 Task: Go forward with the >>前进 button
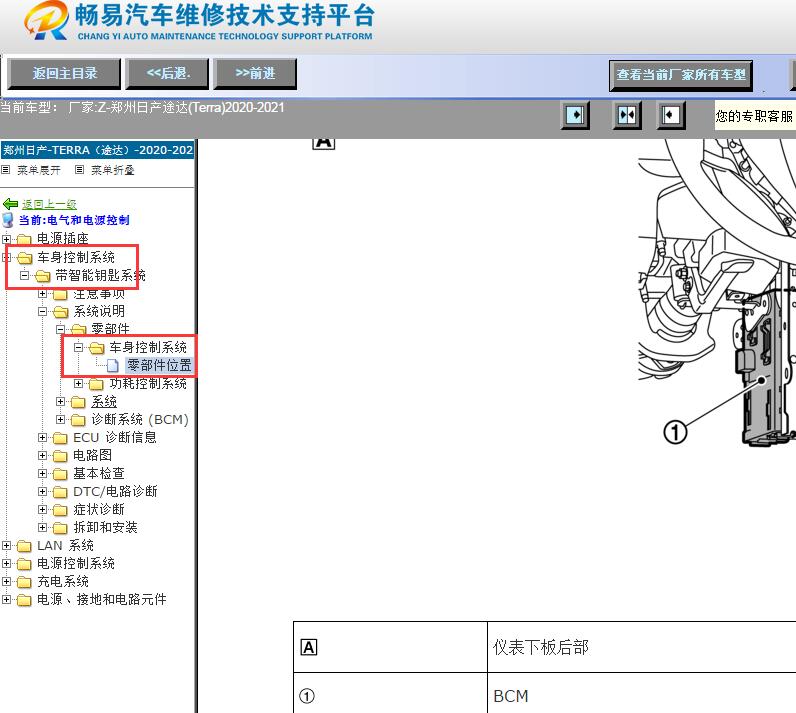[255, 74]
